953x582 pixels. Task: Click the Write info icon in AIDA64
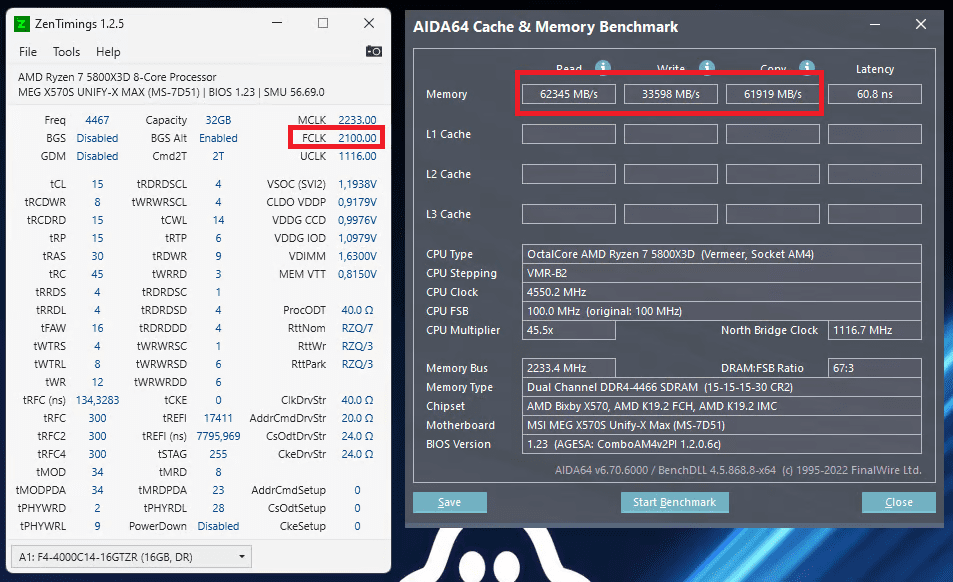pos(706,66)
